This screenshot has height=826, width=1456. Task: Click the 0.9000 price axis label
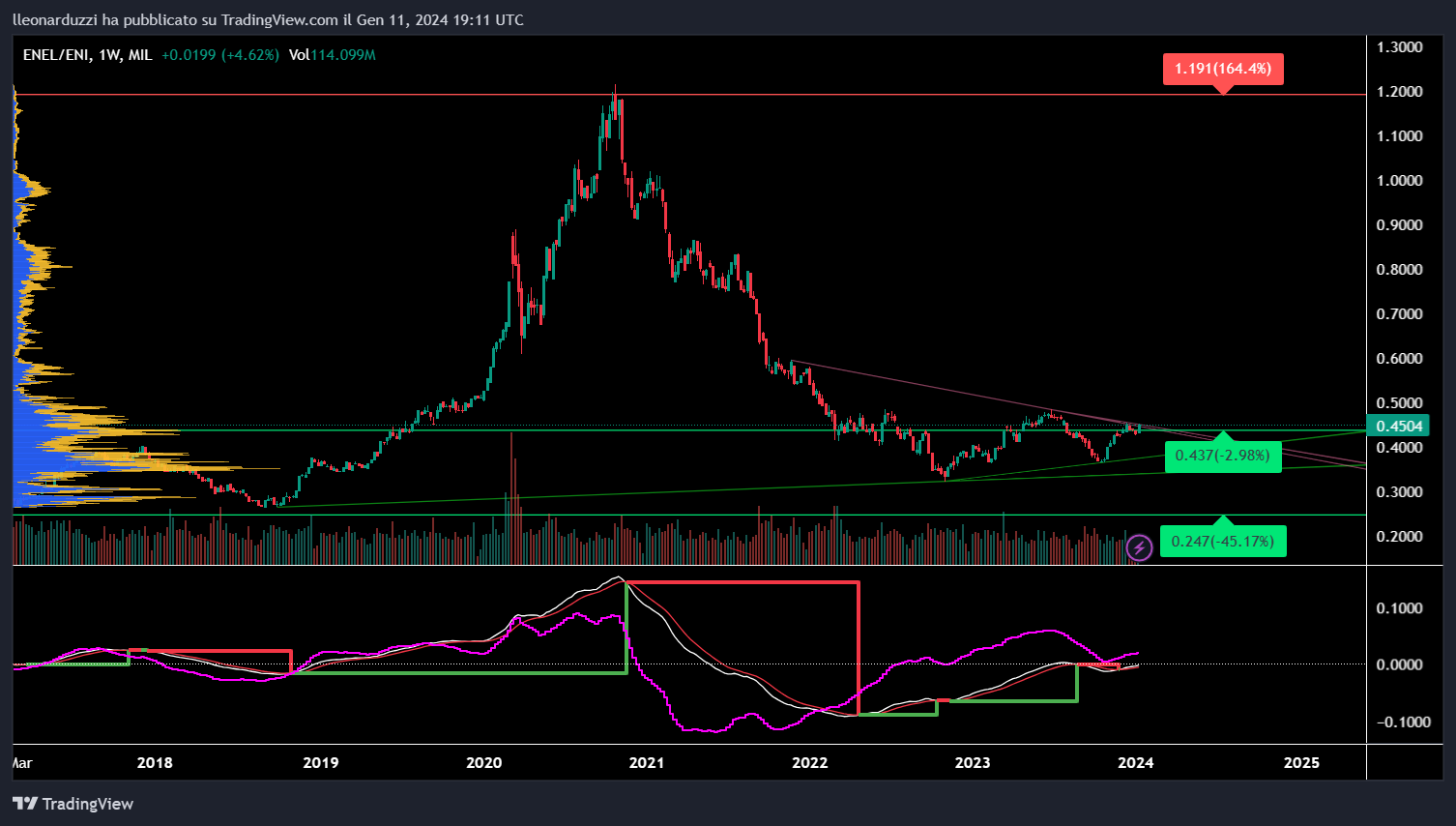[x=1399, y=225]
